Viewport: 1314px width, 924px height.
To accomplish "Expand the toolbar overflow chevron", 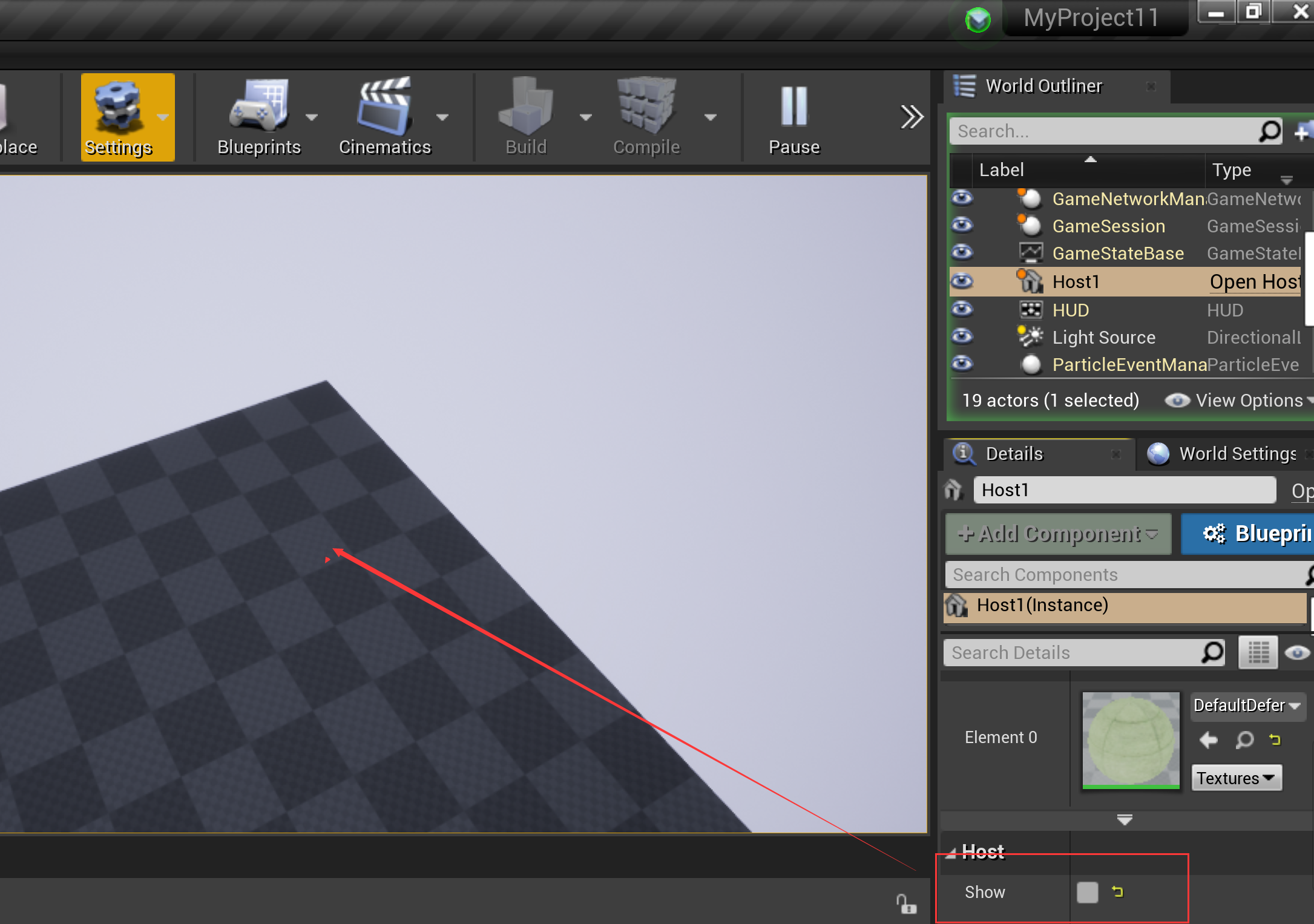I will coord(911,117).
